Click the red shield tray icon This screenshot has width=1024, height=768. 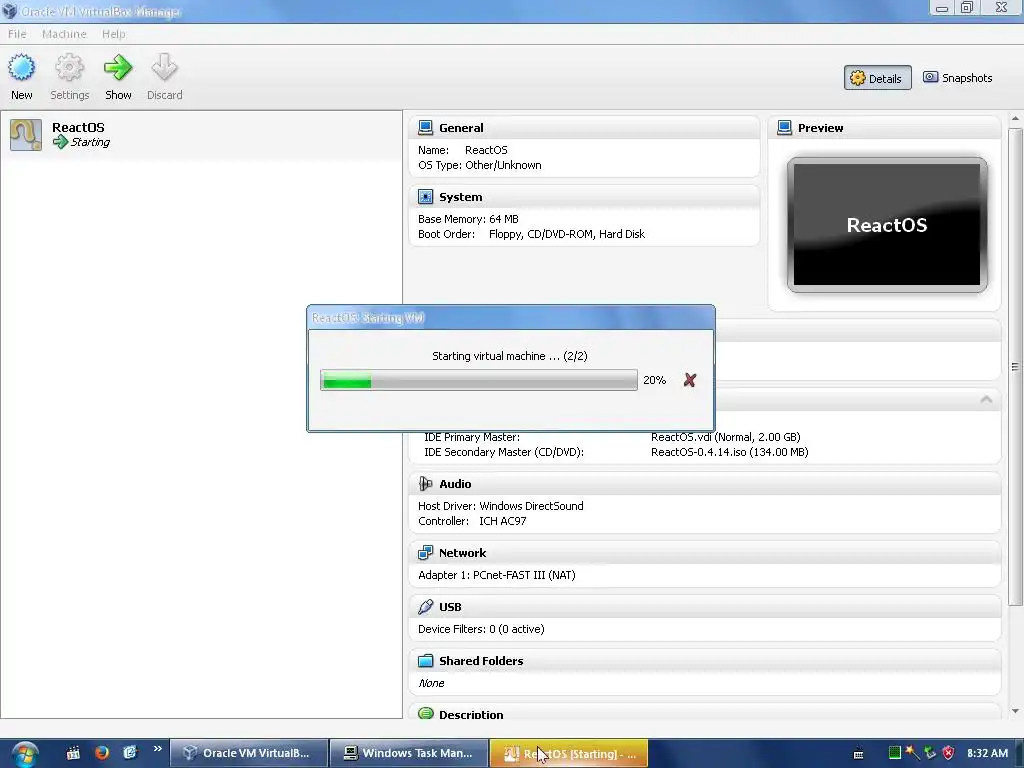948,753
